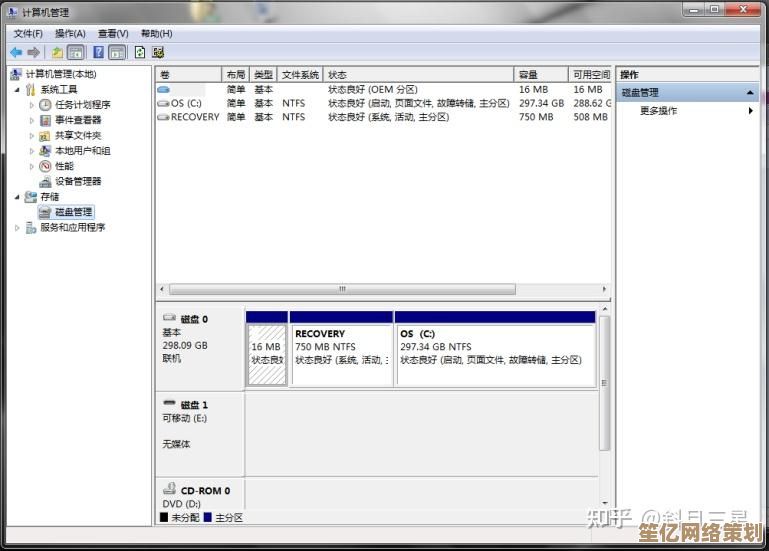Select 磁盘管理 in the tree
This screenshot has width=769, height=551.
coord(73,212)
